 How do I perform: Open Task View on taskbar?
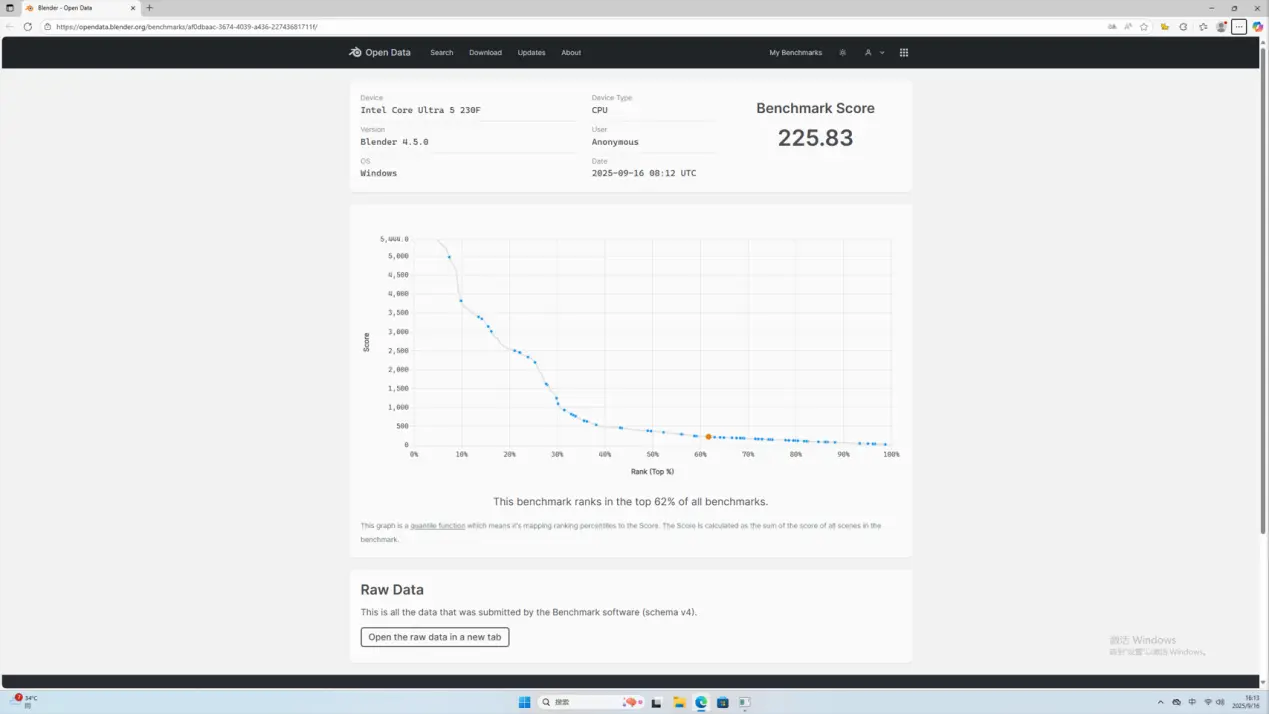point(657,702)
